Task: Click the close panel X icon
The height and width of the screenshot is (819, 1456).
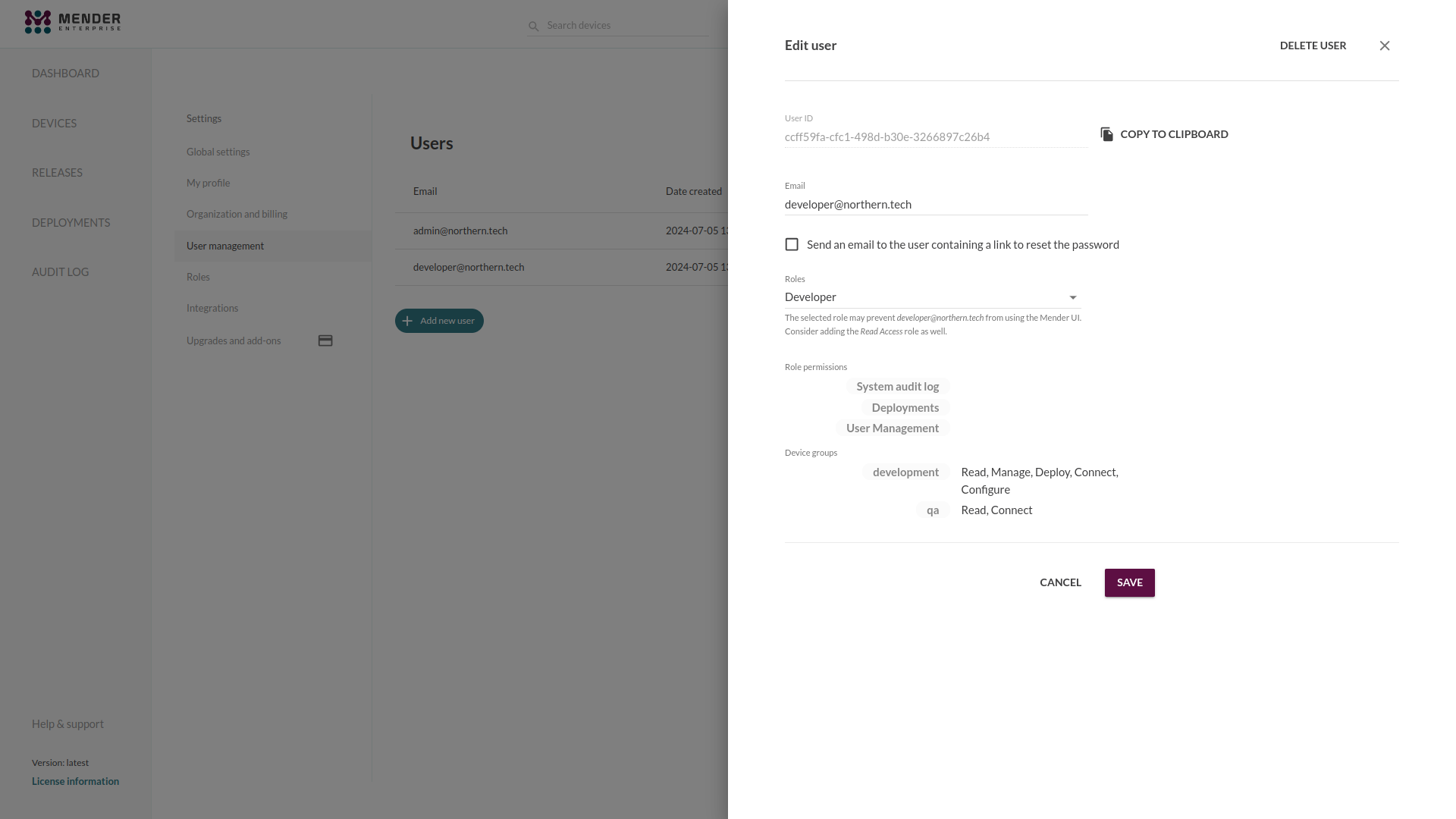Action: [1385, 45]
